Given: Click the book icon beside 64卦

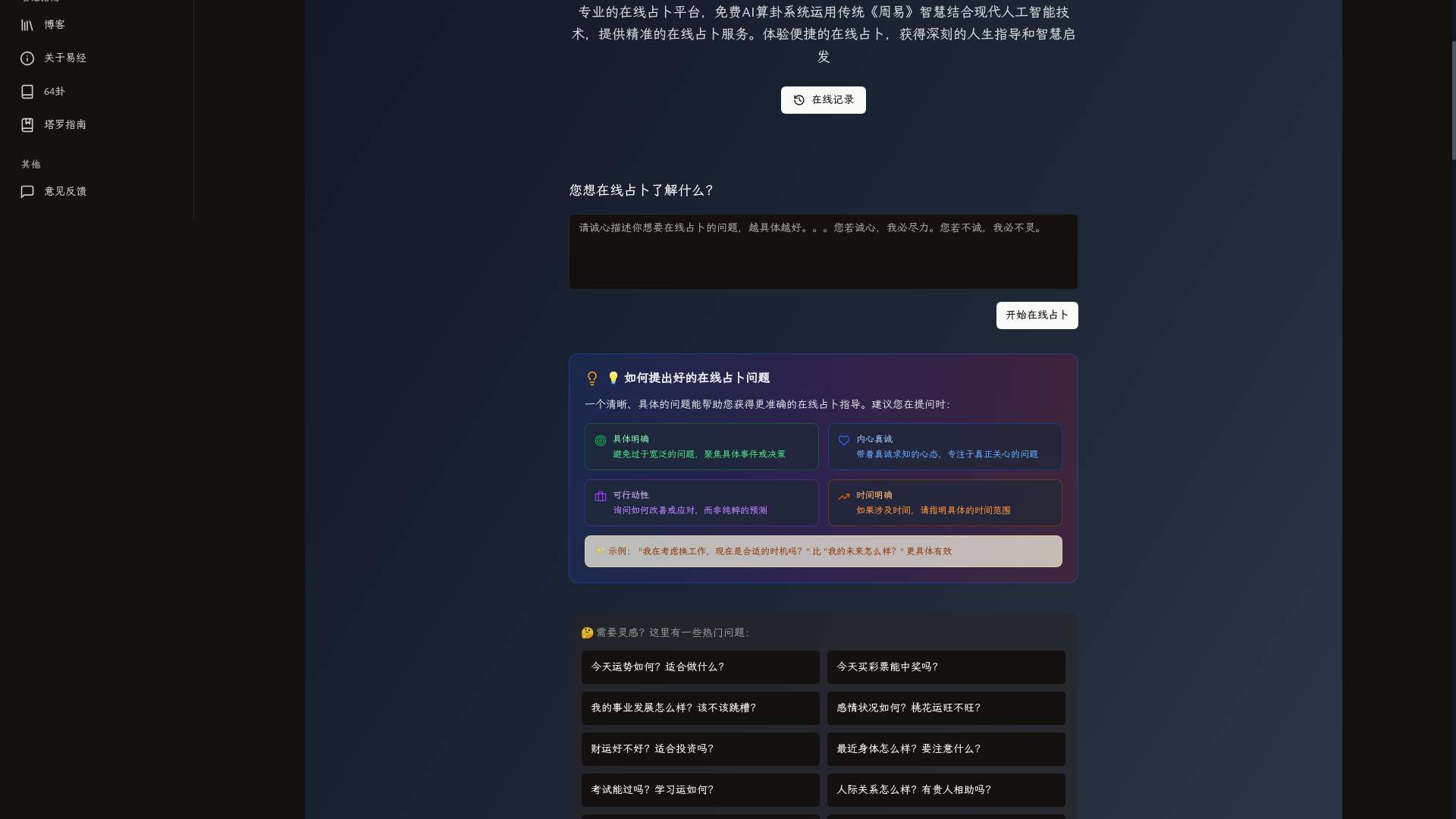Looking at the screenshot, I should click(x=27, y=92).
